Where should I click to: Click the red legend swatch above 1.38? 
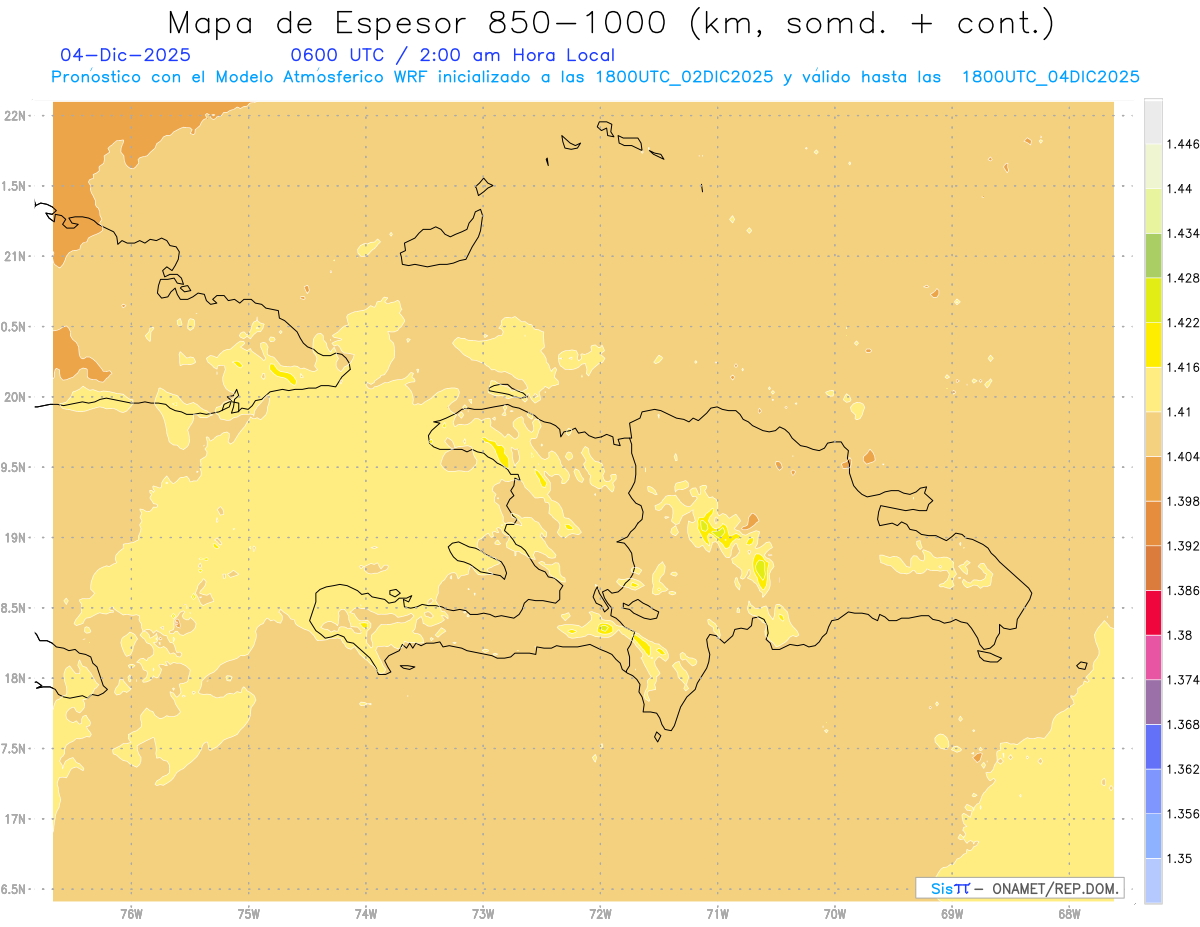coord(1153,612)
